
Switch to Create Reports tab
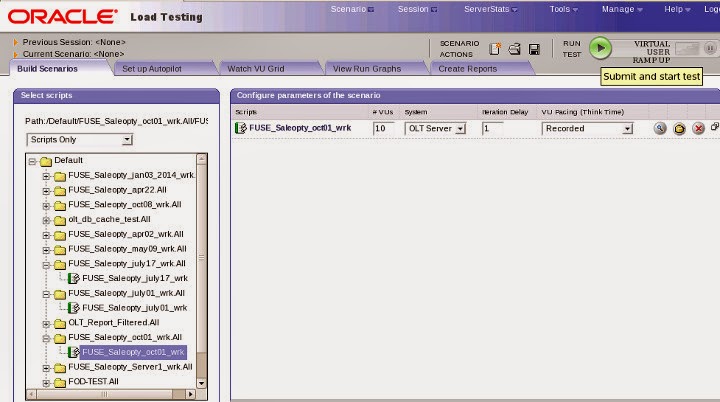(x=480, y=68)
